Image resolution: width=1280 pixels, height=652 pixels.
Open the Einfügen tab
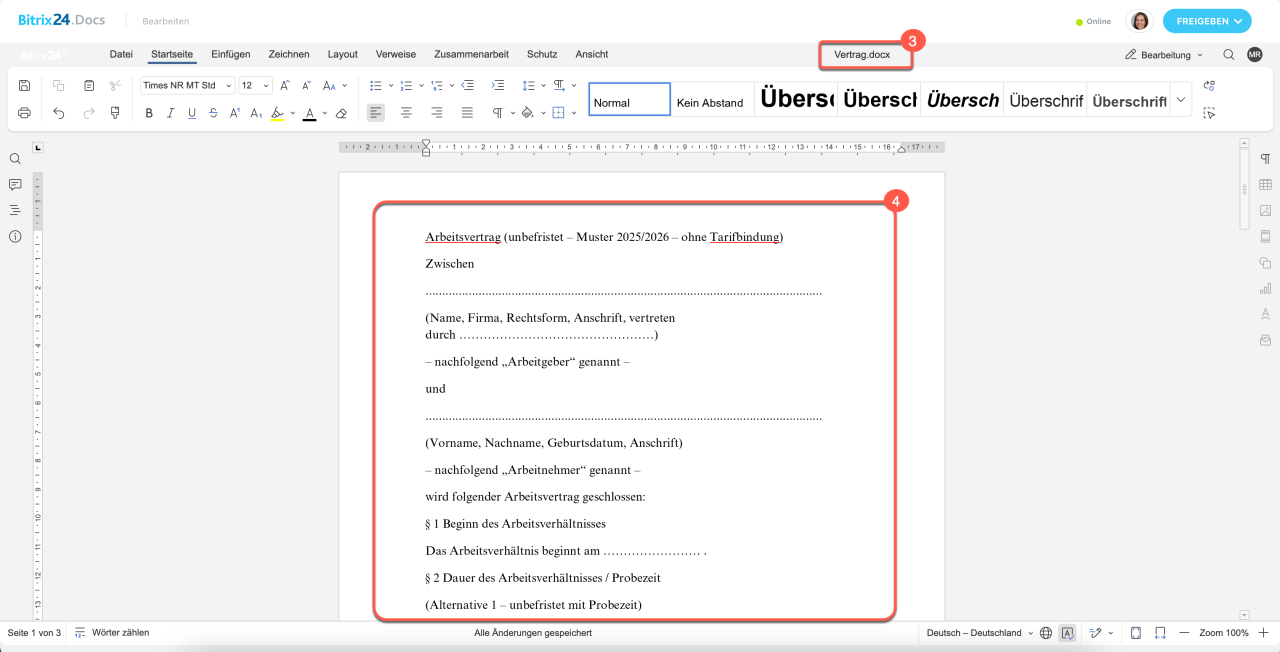click(x=231, y=54)
